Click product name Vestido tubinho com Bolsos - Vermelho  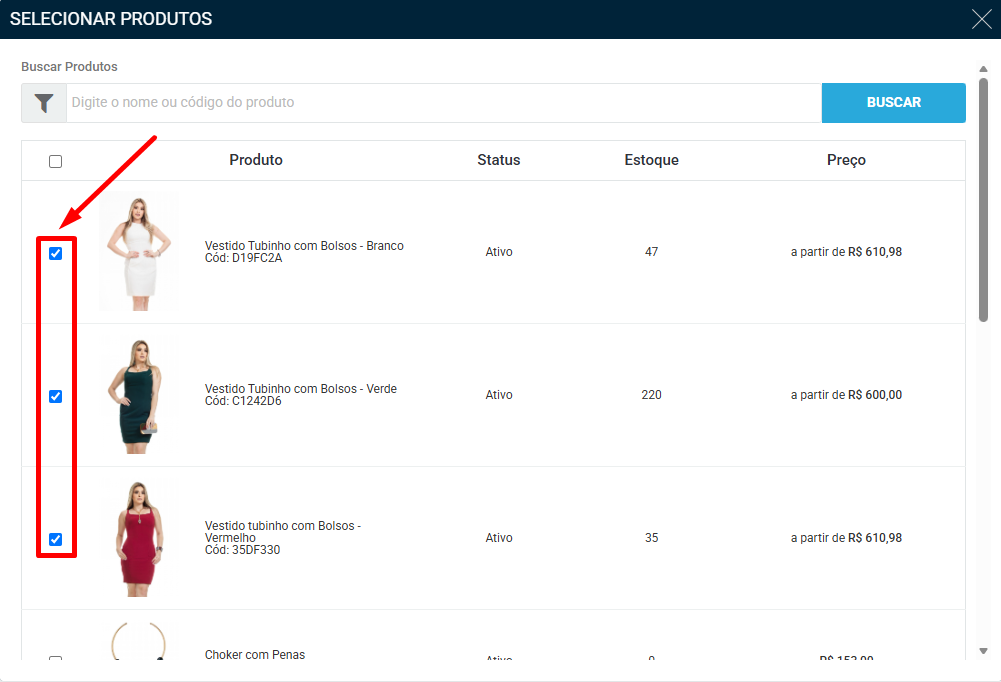click(283, 531)
